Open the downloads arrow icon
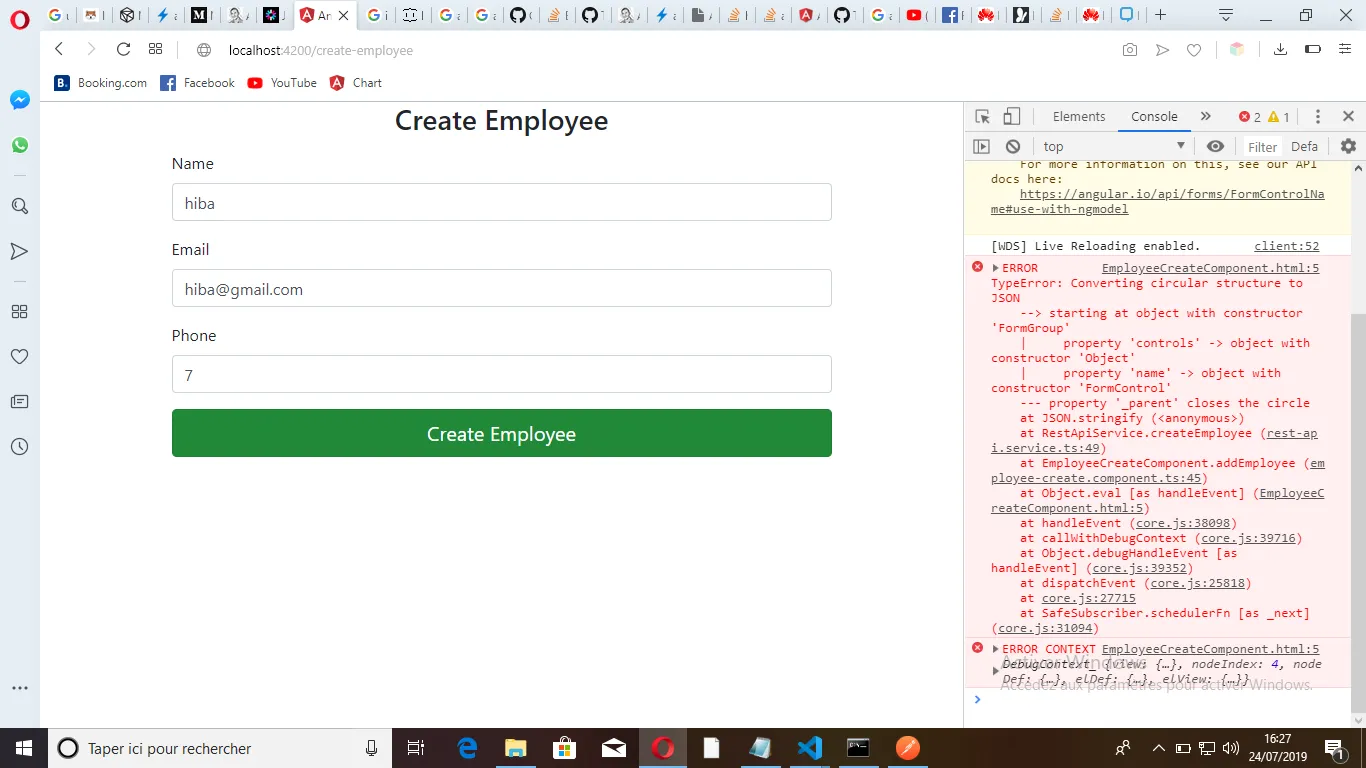The height and width of the screenshot is (768, 1366). pyautogui.click(x=1280, y=50)
